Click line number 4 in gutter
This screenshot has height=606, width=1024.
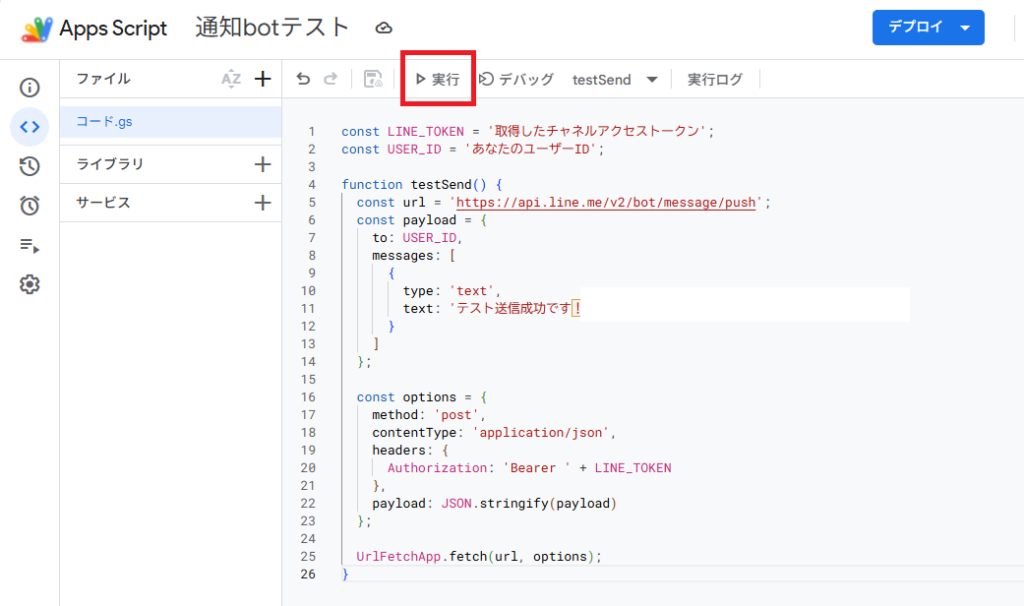point(312,185)
